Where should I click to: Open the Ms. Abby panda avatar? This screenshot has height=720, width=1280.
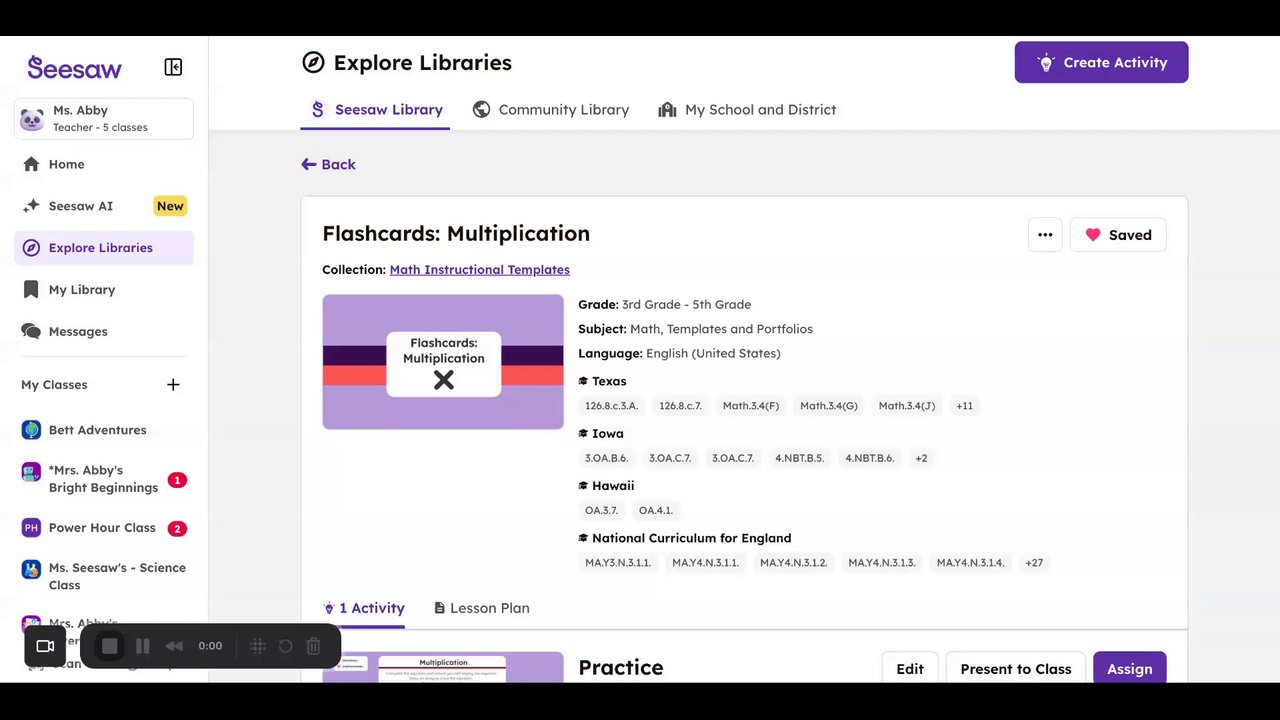[32, 119]
